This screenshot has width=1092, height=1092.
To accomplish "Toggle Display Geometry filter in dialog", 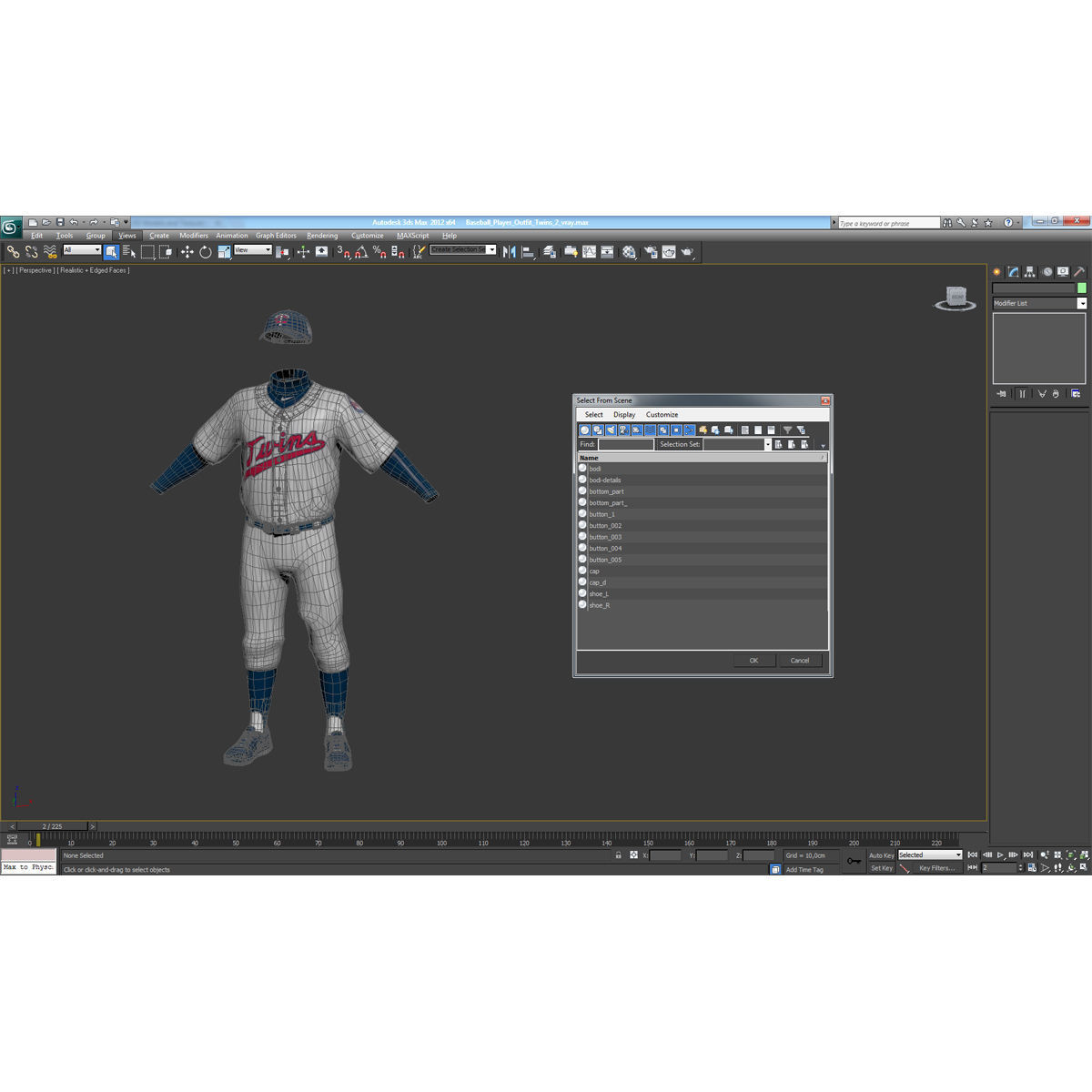I will tap(584, 430).
